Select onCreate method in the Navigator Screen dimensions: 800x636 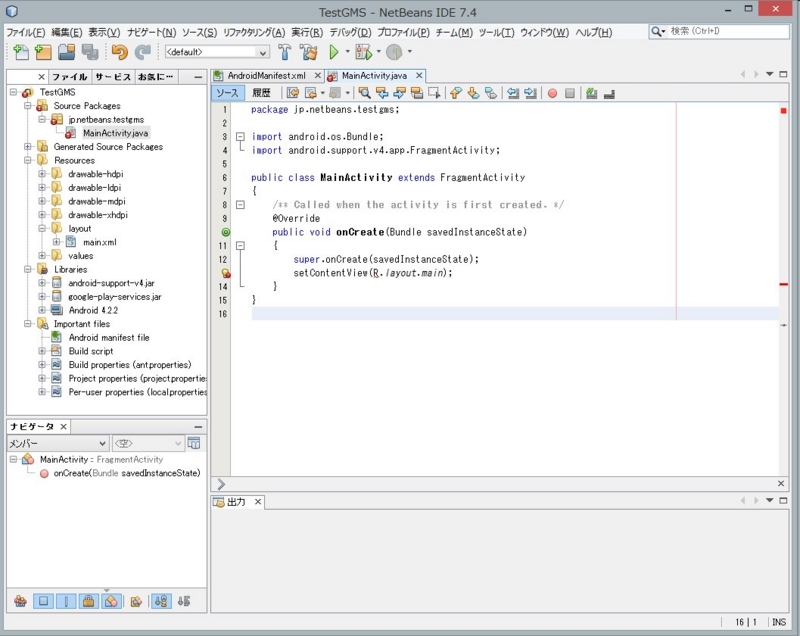coord(127,473)
